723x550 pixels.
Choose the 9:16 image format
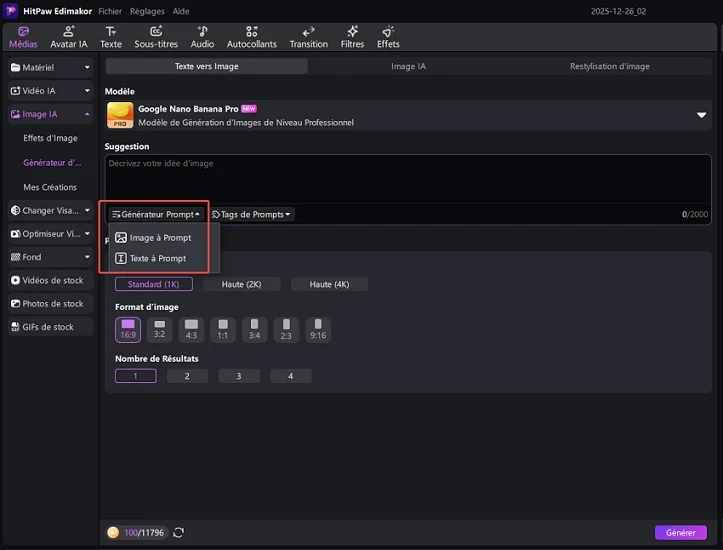click(317, 329)
